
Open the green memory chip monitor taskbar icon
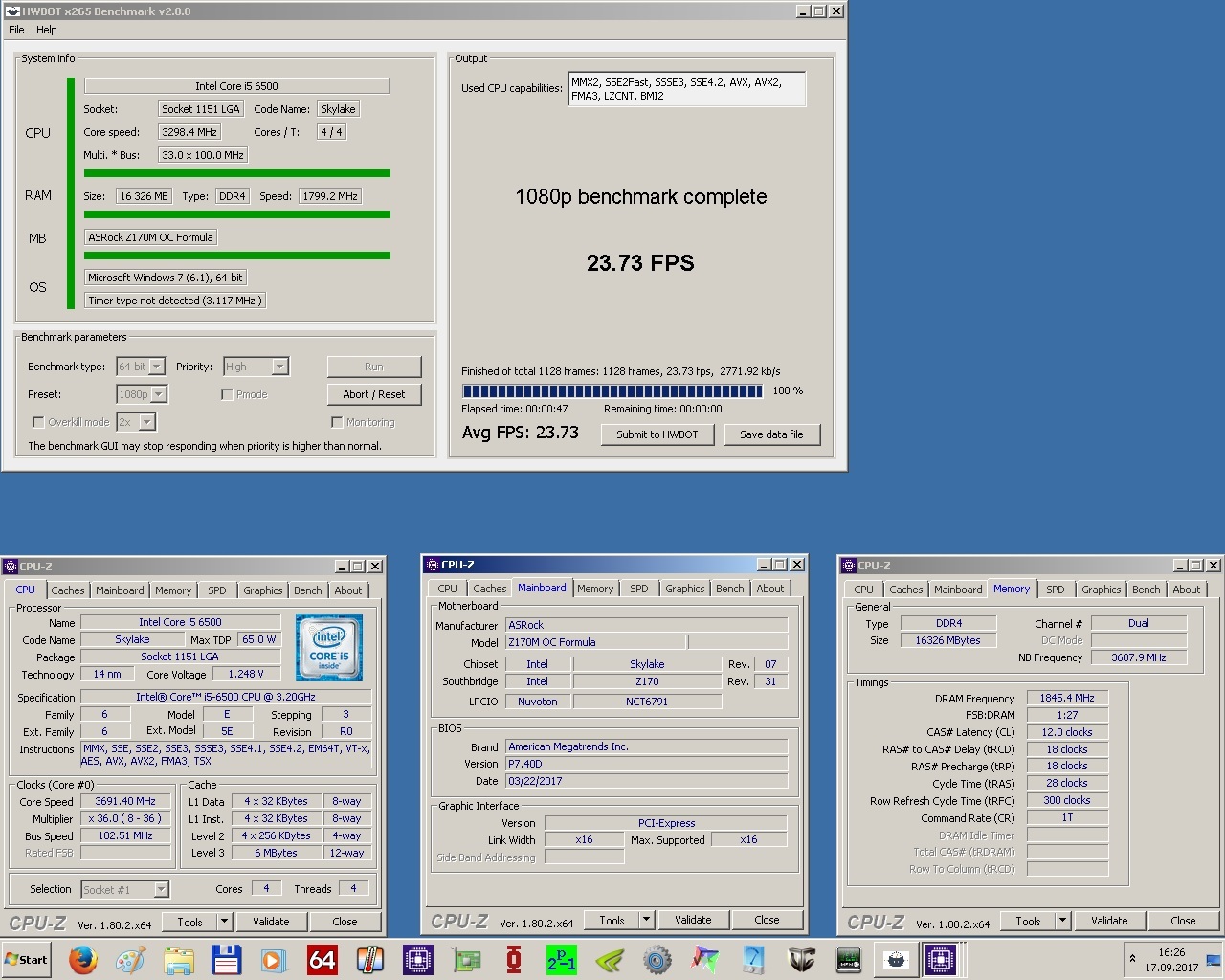coord(849,959)
